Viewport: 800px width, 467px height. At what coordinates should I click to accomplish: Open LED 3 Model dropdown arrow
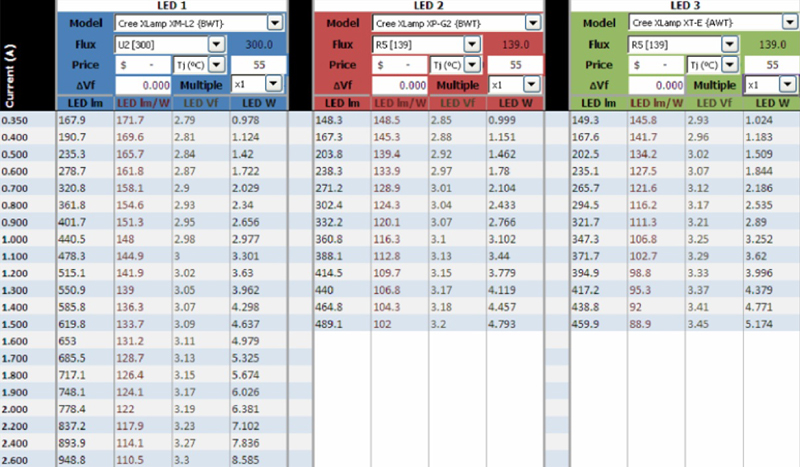(x=790, y=22)
